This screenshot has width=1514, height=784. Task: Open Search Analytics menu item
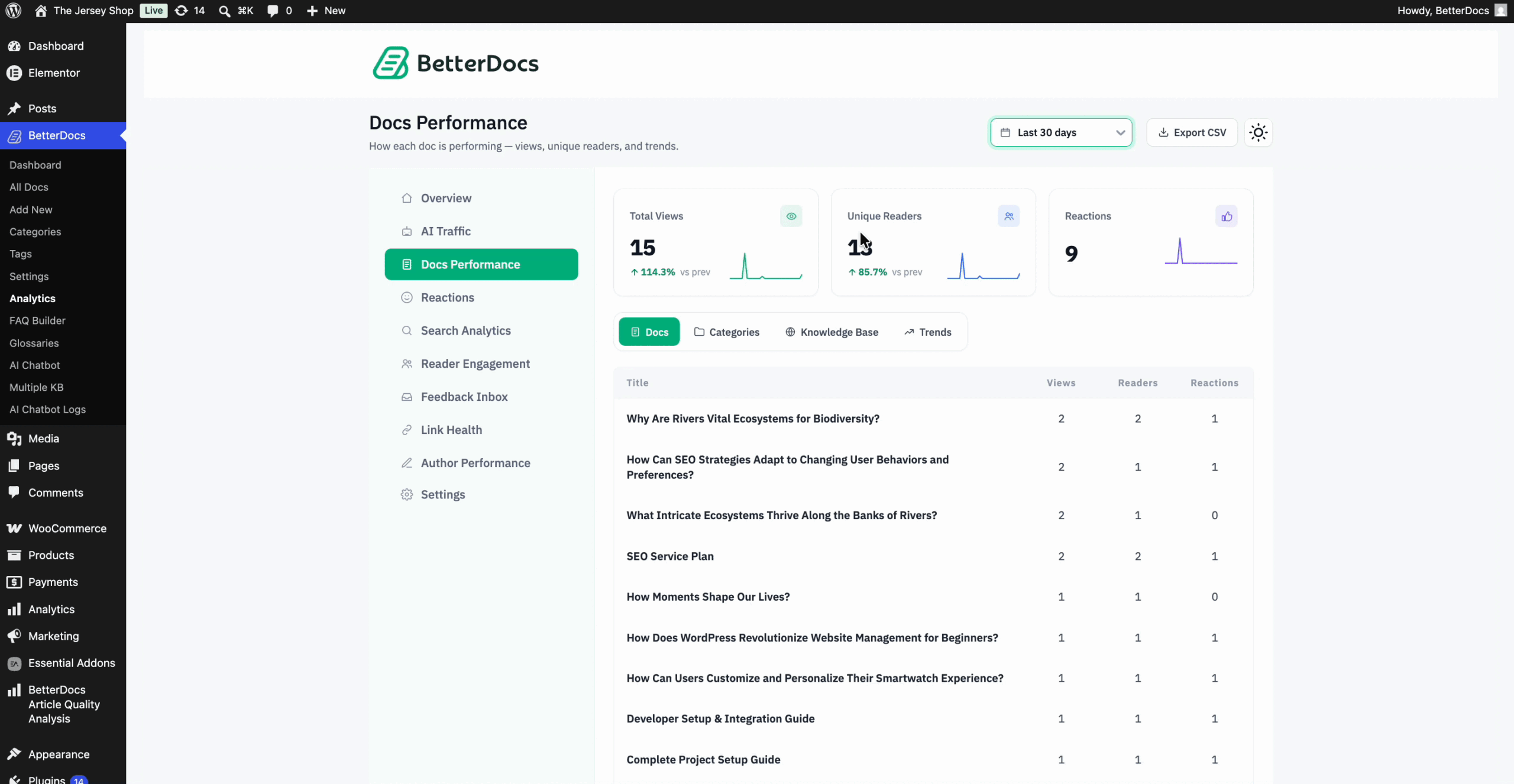481,331
